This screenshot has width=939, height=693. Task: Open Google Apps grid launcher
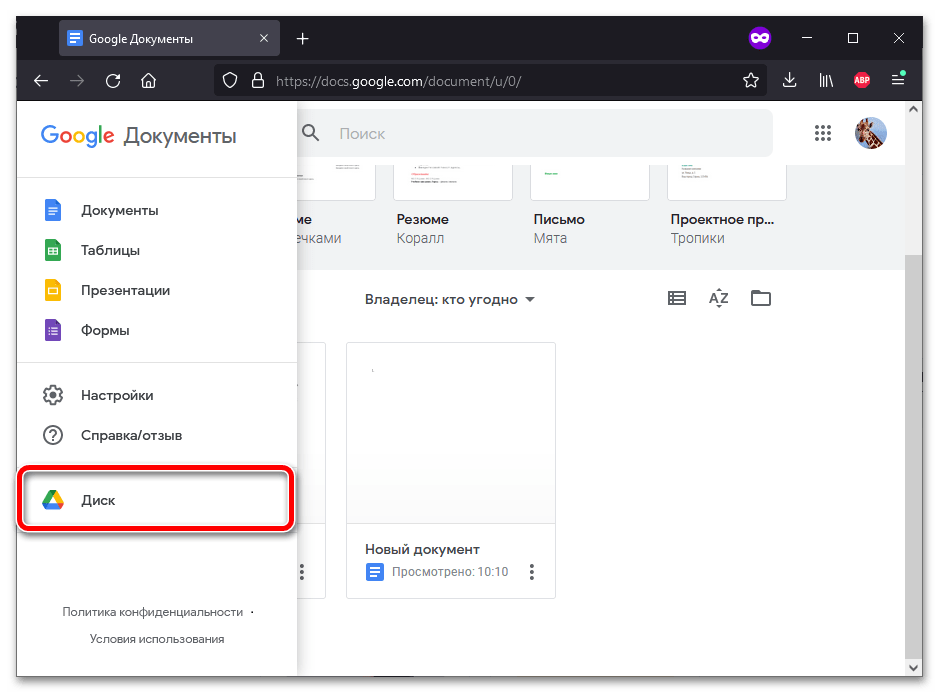(823, 133)
